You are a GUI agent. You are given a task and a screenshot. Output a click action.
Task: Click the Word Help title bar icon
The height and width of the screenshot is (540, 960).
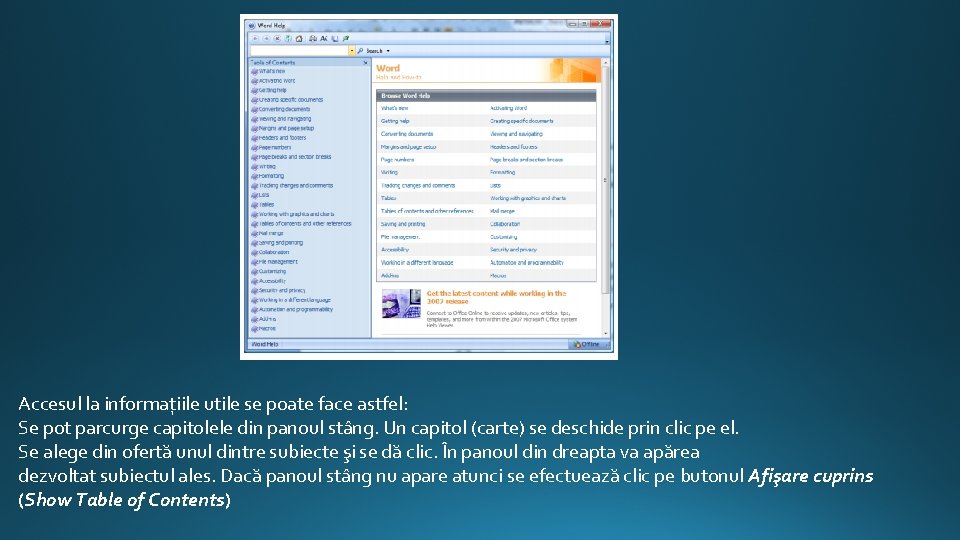[x=252, y=26]
